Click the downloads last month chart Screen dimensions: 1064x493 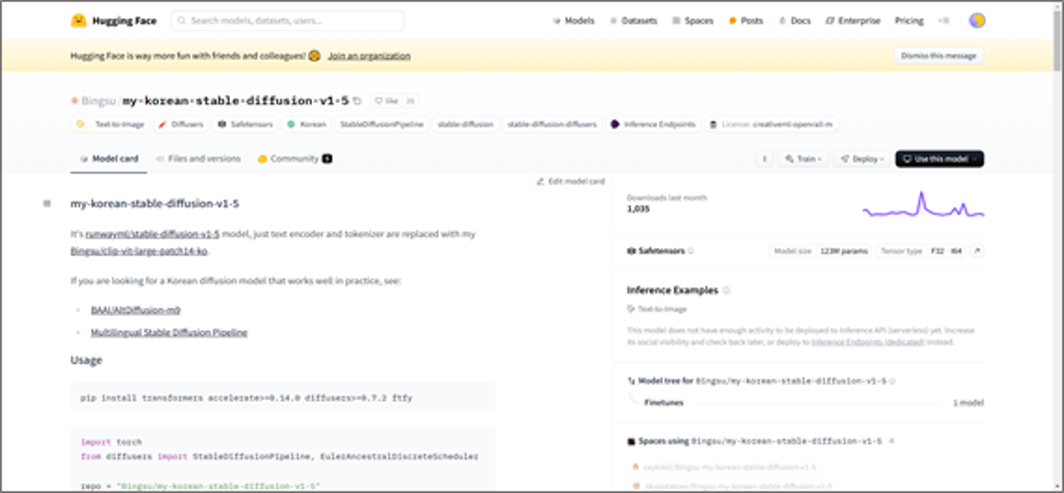tap(923, 205)
